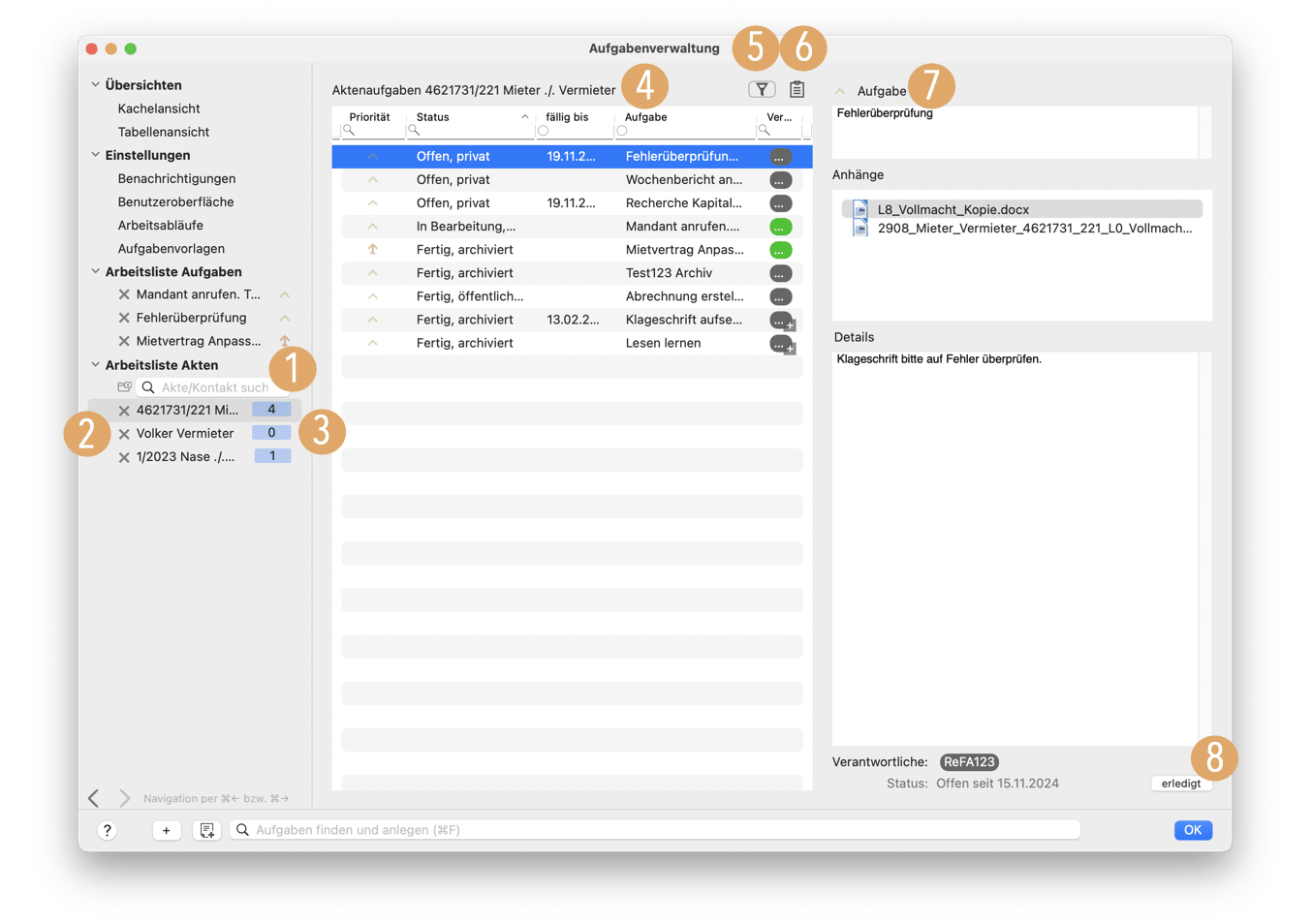
Task: Click the Status column filter field
Action: click(471, 131)
